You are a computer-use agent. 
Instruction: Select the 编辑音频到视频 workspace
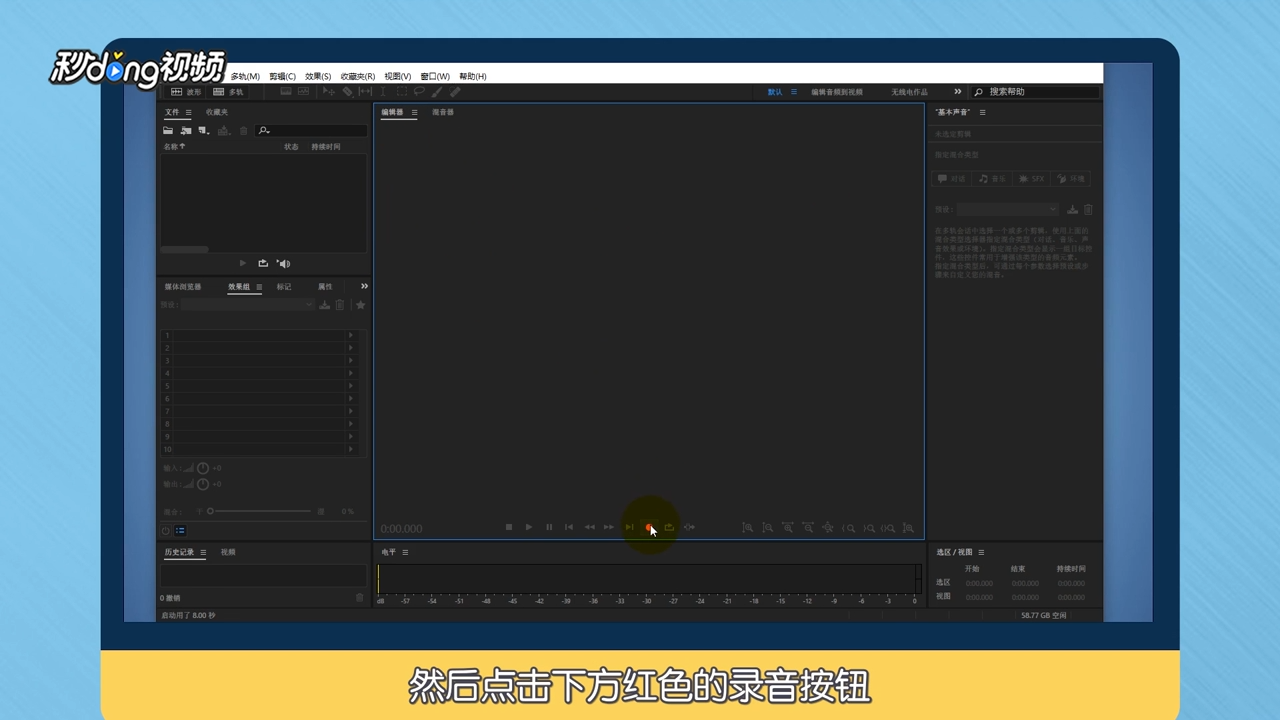click(x=836, y=92)
